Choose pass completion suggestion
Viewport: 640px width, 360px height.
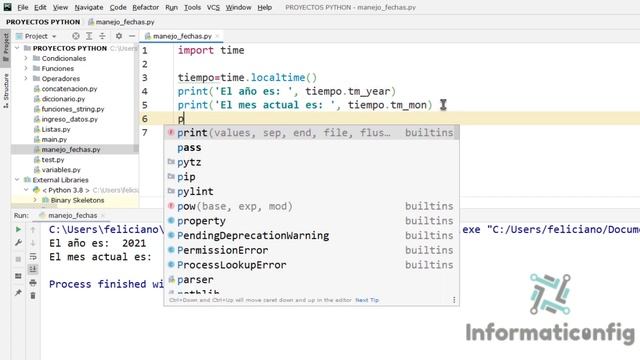coord(311,147)
